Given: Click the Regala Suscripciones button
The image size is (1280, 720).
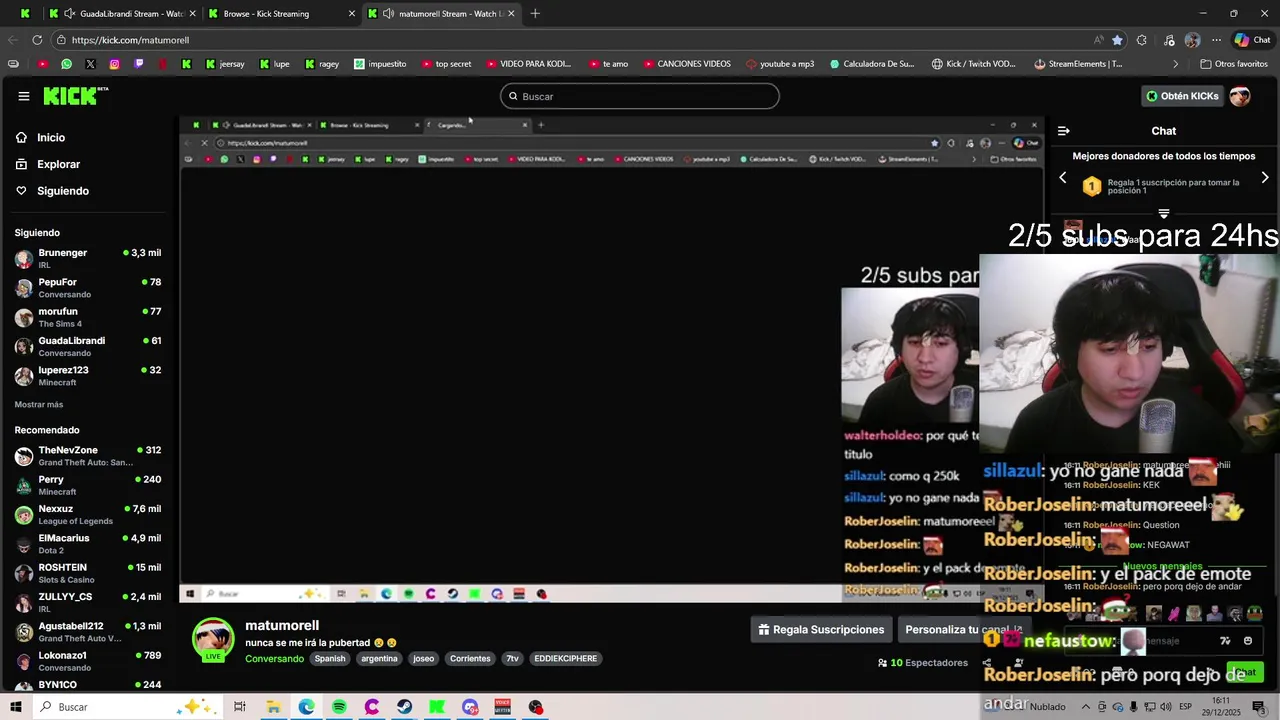Looking at the screenshot, I should [821, 629].
